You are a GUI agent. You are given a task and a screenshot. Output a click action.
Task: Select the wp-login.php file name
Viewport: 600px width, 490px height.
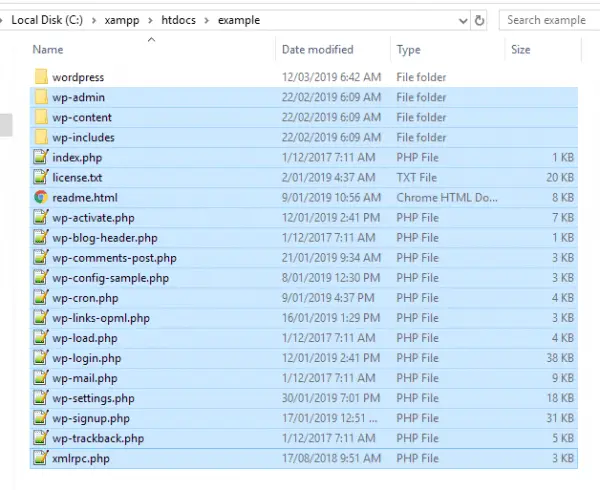click(x=86, y=358)
